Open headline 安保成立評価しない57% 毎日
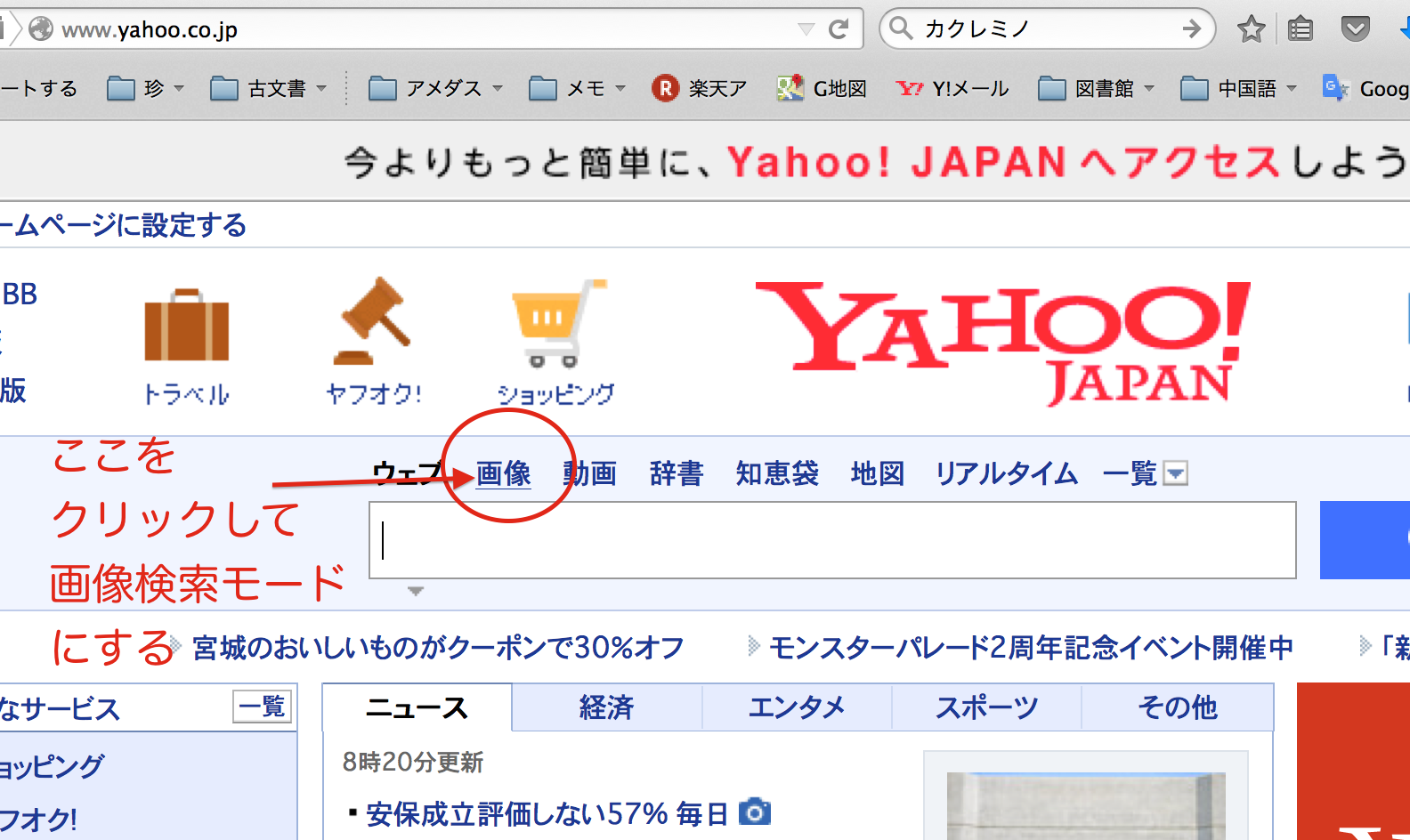1410x840 pixels. pos(547,813)
